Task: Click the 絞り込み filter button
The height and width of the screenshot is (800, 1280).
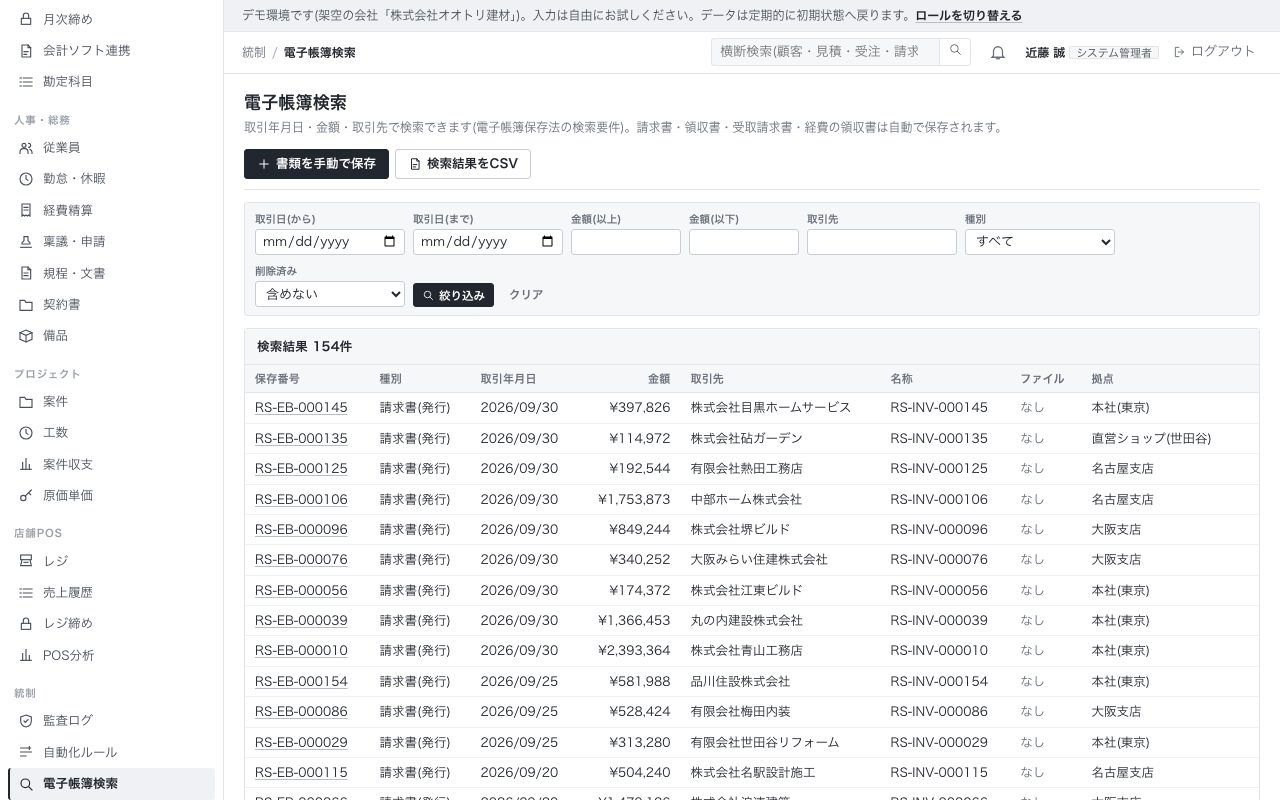Action: [453, 295]
